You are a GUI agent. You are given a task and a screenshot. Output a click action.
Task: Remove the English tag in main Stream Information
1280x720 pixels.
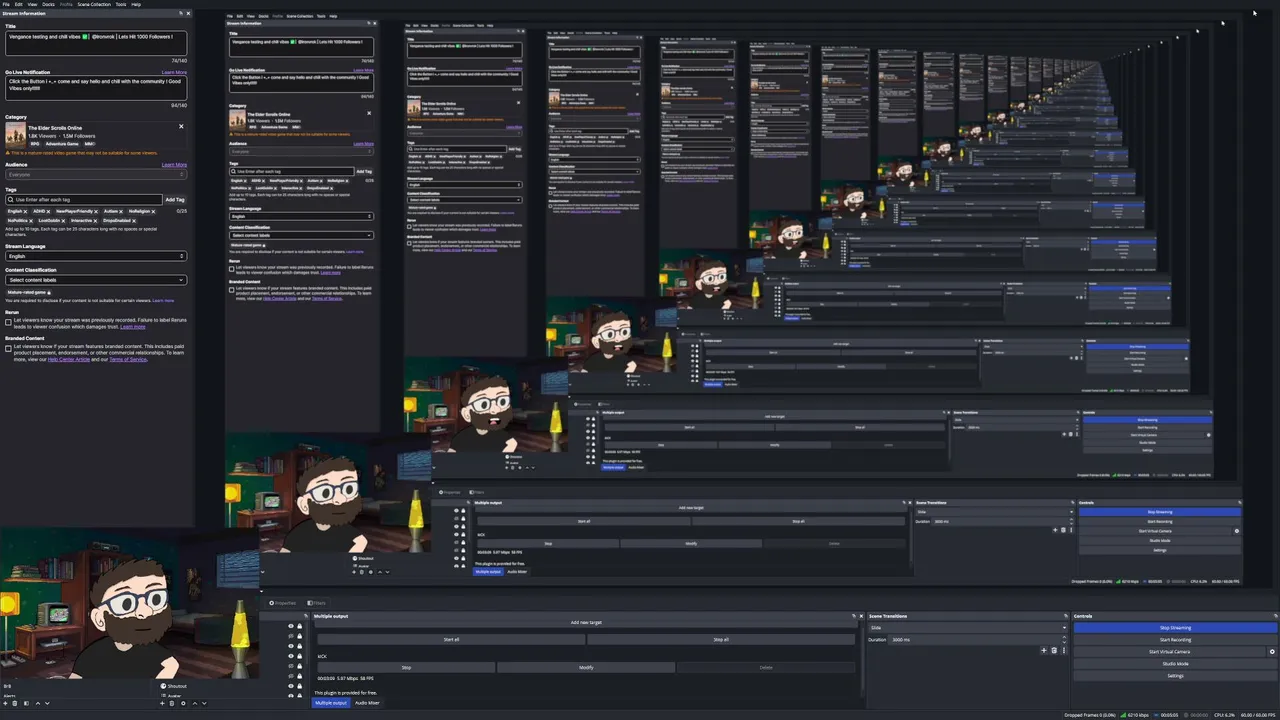(x=25, y=212)
